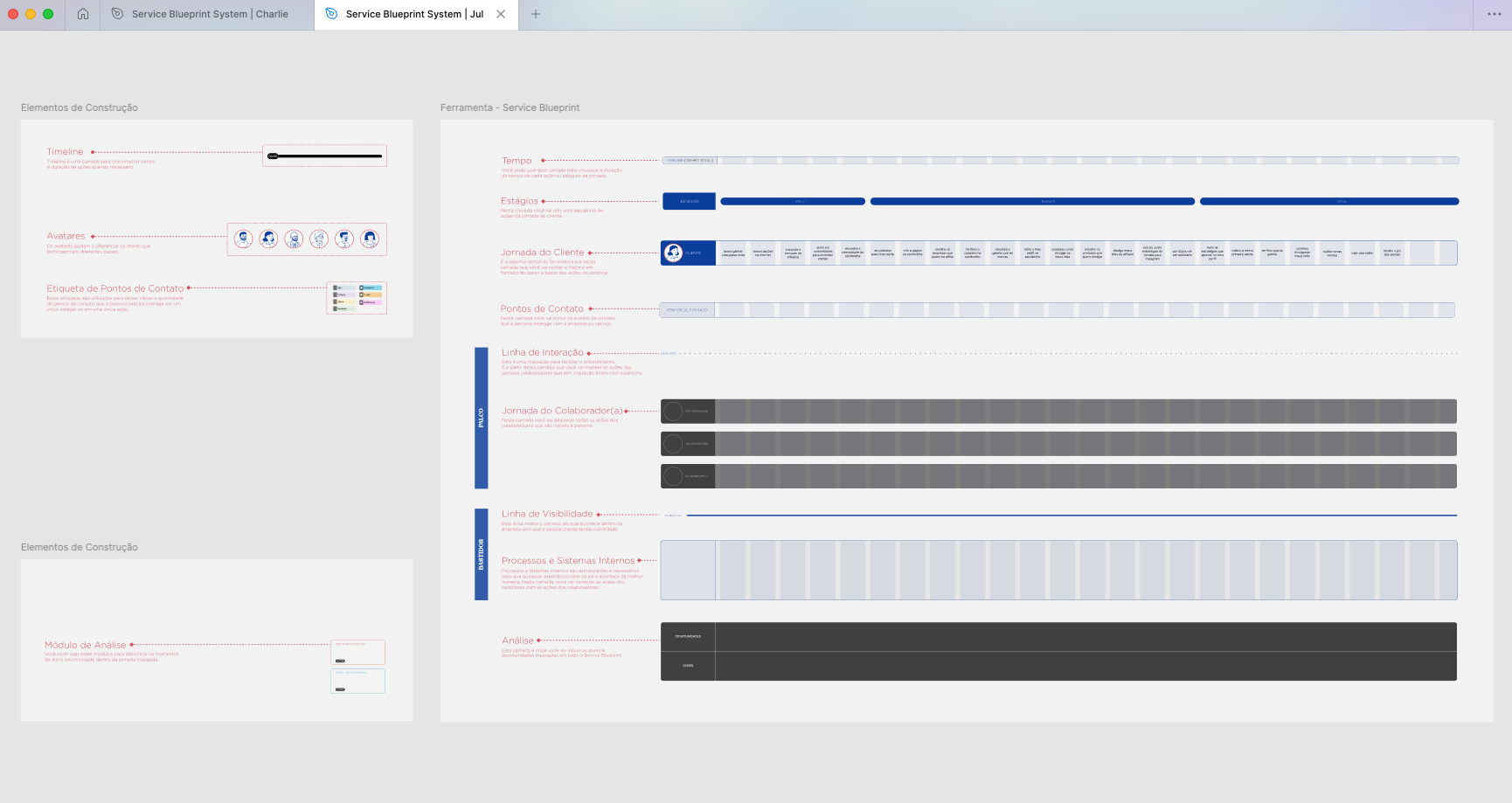
Task: Switch to the Service Blueprint System | Charlie tab
Action: (x=207, y=15)
